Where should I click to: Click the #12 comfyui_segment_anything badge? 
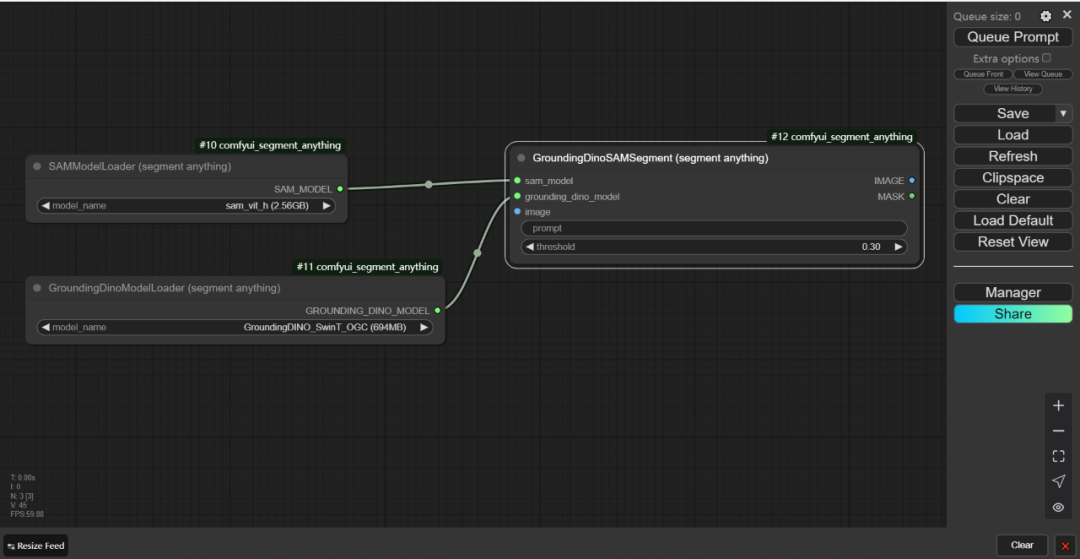[x=842, y=137]
